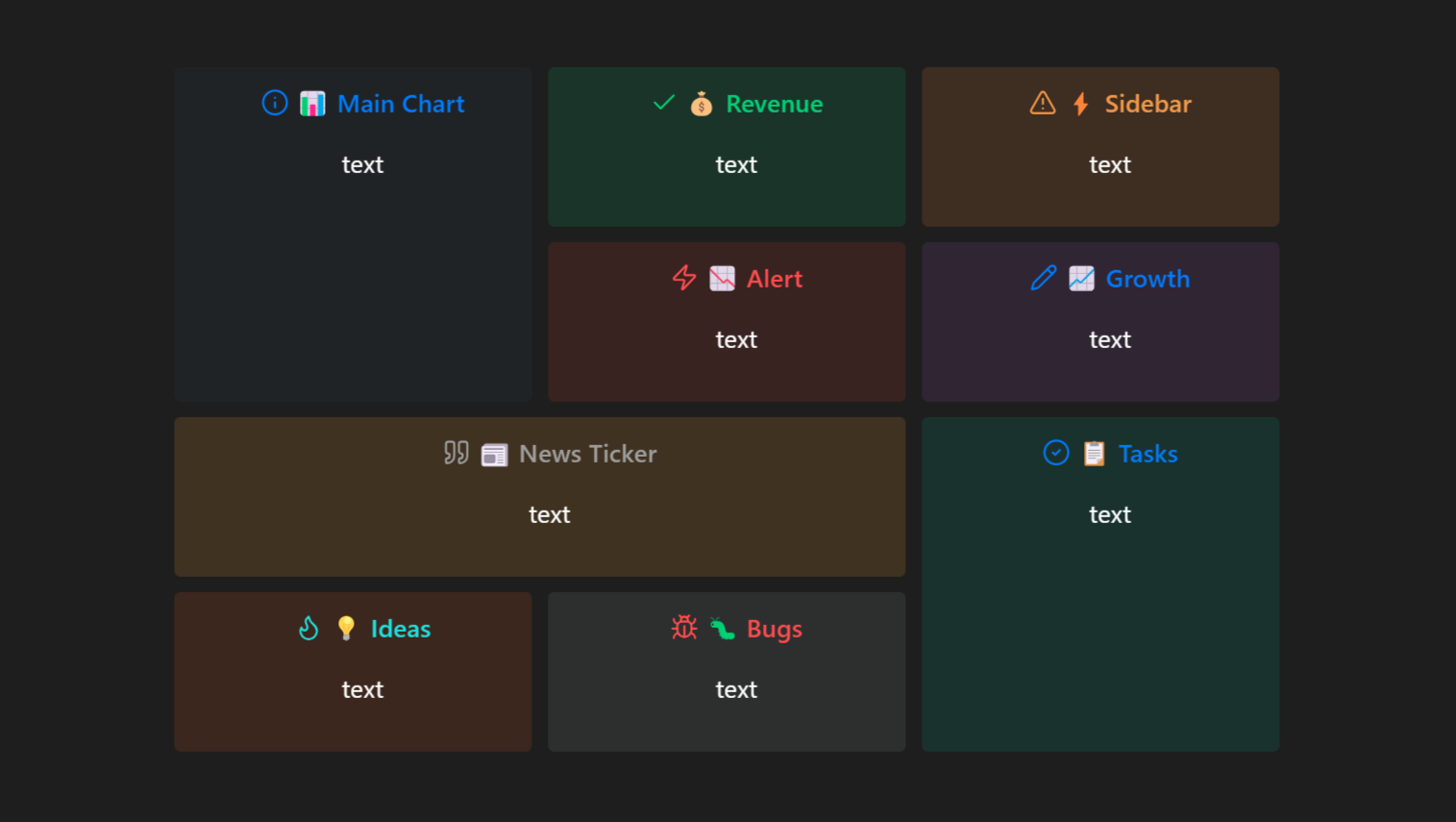Click the circled check icon in Tasks card
1456x822 pixels.
click(1056, 453)
